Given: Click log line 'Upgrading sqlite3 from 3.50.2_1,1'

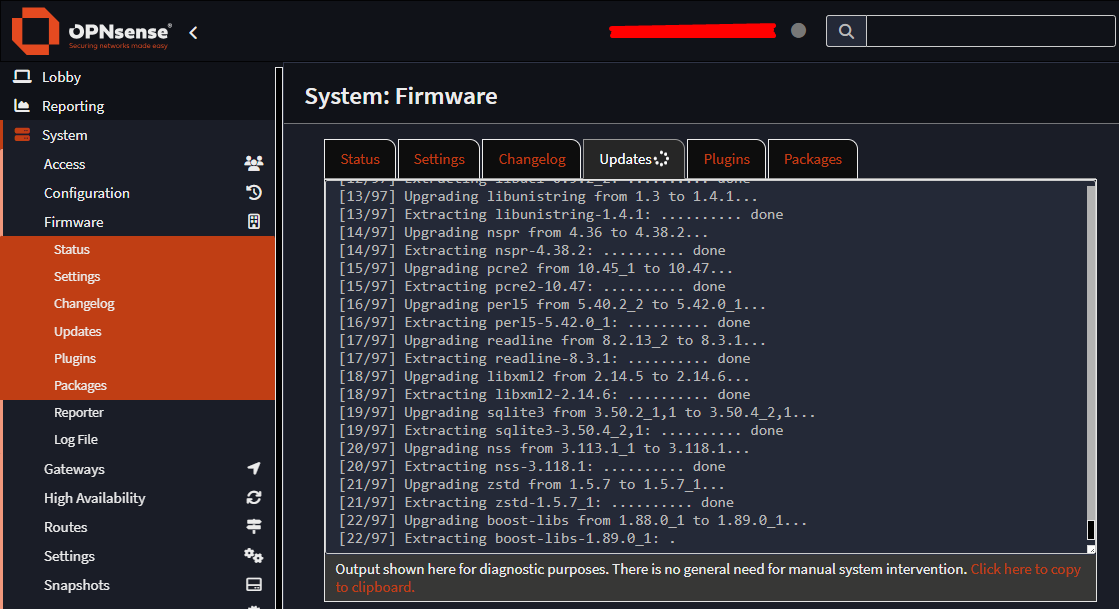Looking at the screenshot, I should pyautogui.click(x=577, y=412).
